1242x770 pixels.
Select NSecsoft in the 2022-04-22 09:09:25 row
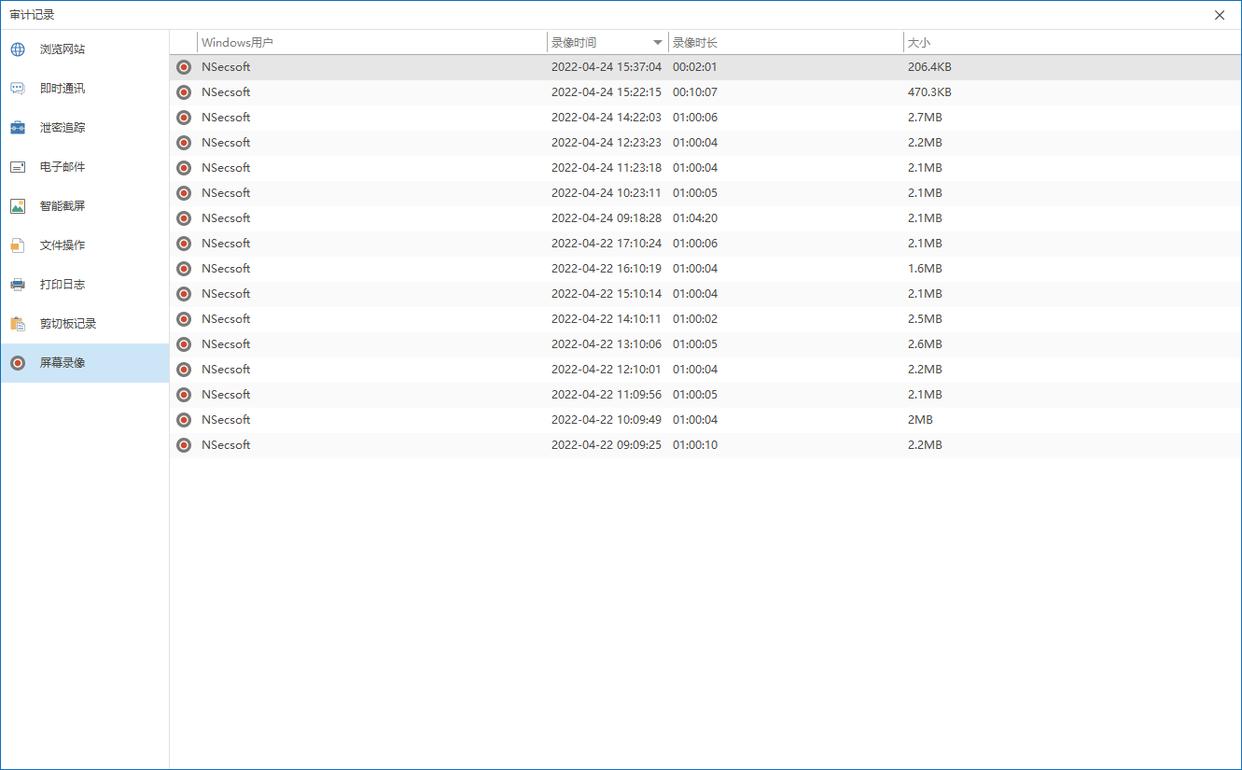226,445
